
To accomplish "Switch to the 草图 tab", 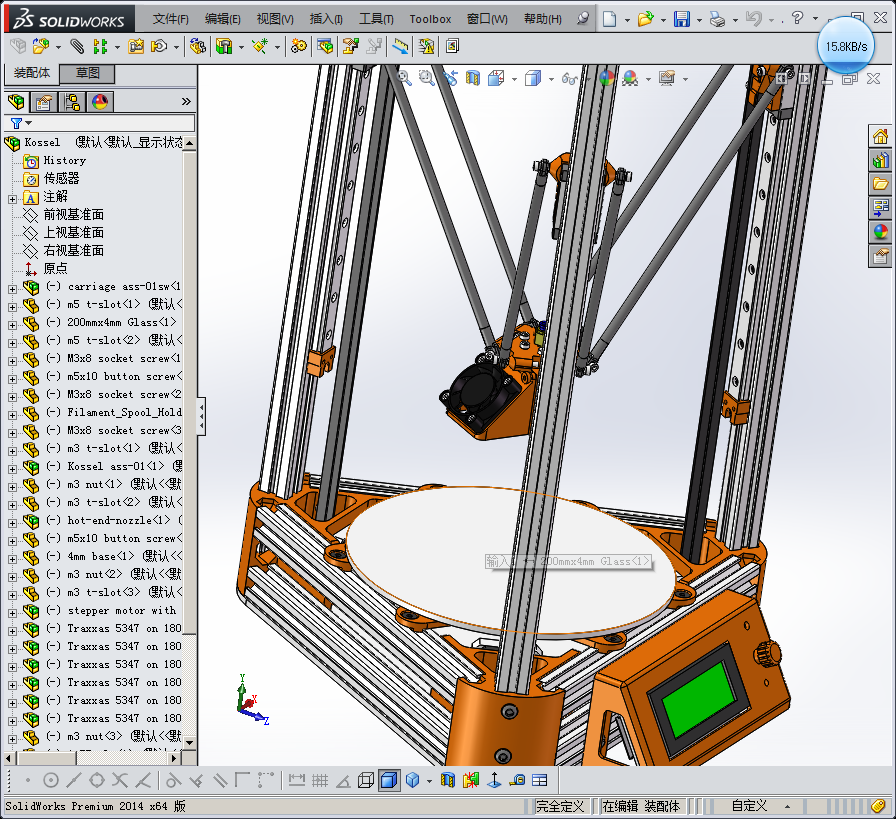I will point(87,74).
